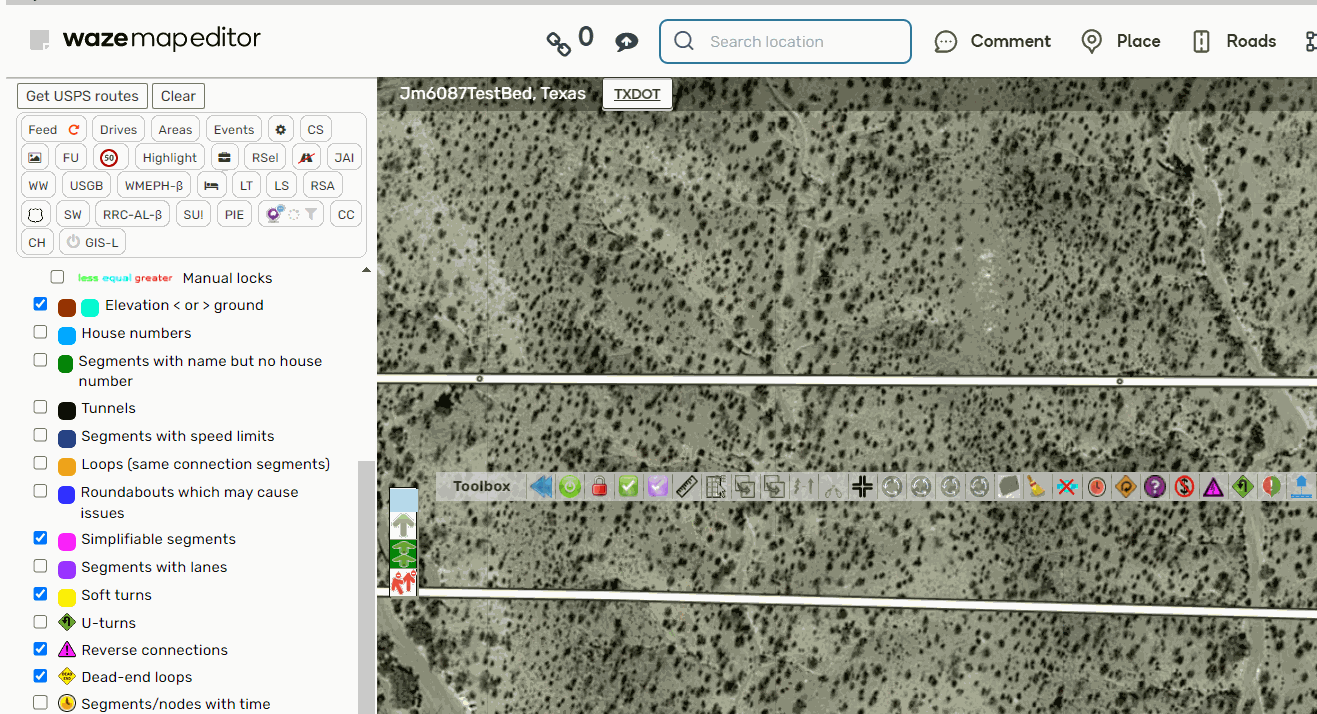Click the chain link permalink icon
Viewport: 1317px width, 714px height.
tap(558, 43)
